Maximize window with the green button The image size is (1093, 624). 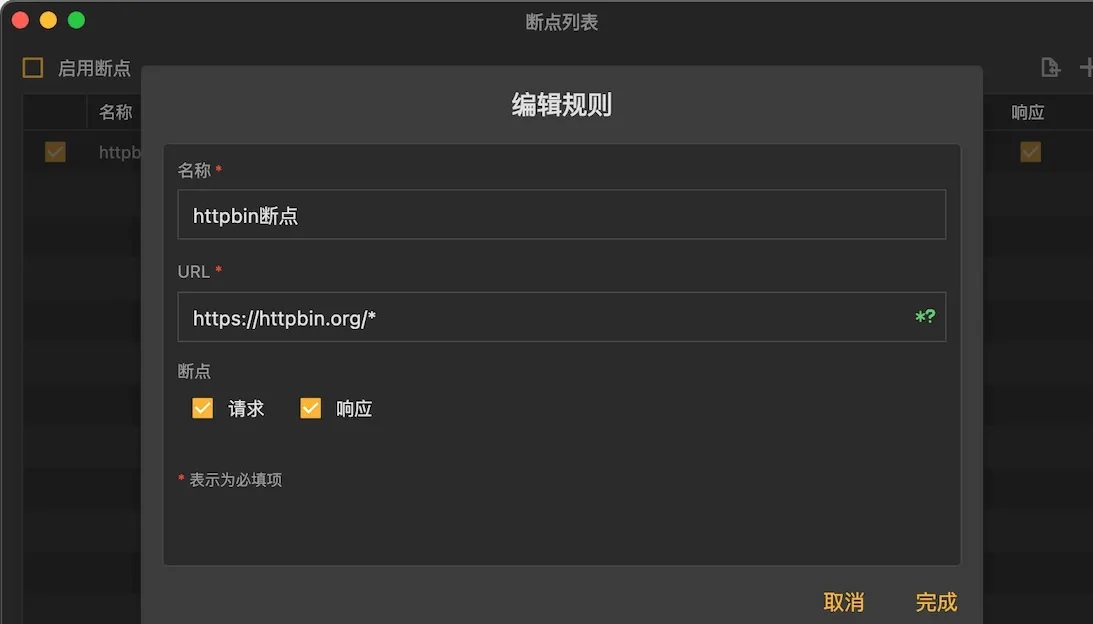point(76,20)
